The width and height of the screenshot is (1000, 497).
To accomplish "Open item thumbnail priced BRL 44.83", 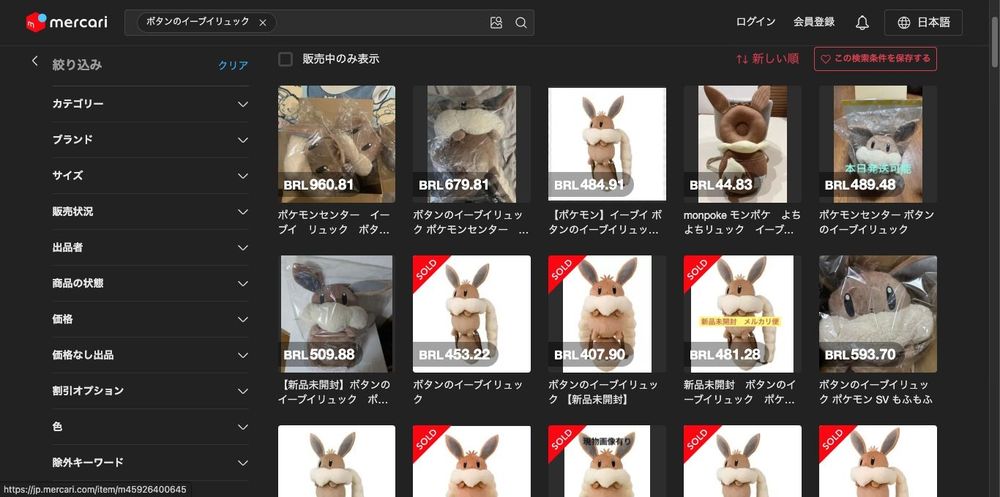I will [x=742, y=144].
